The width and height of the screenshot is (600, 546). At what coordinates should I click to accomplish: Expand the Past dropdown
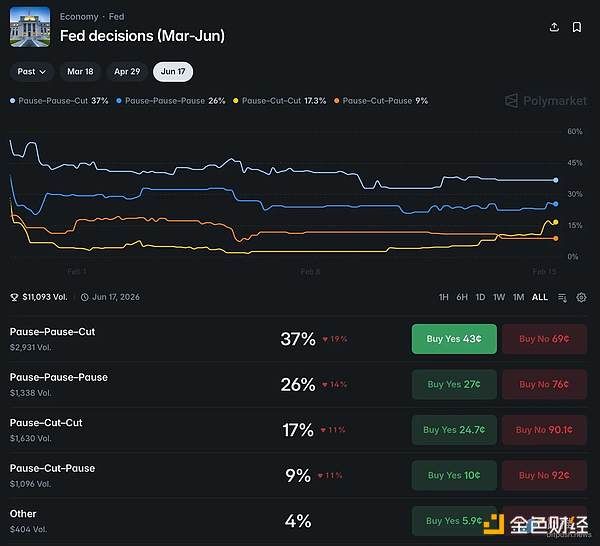pos(32,72)
